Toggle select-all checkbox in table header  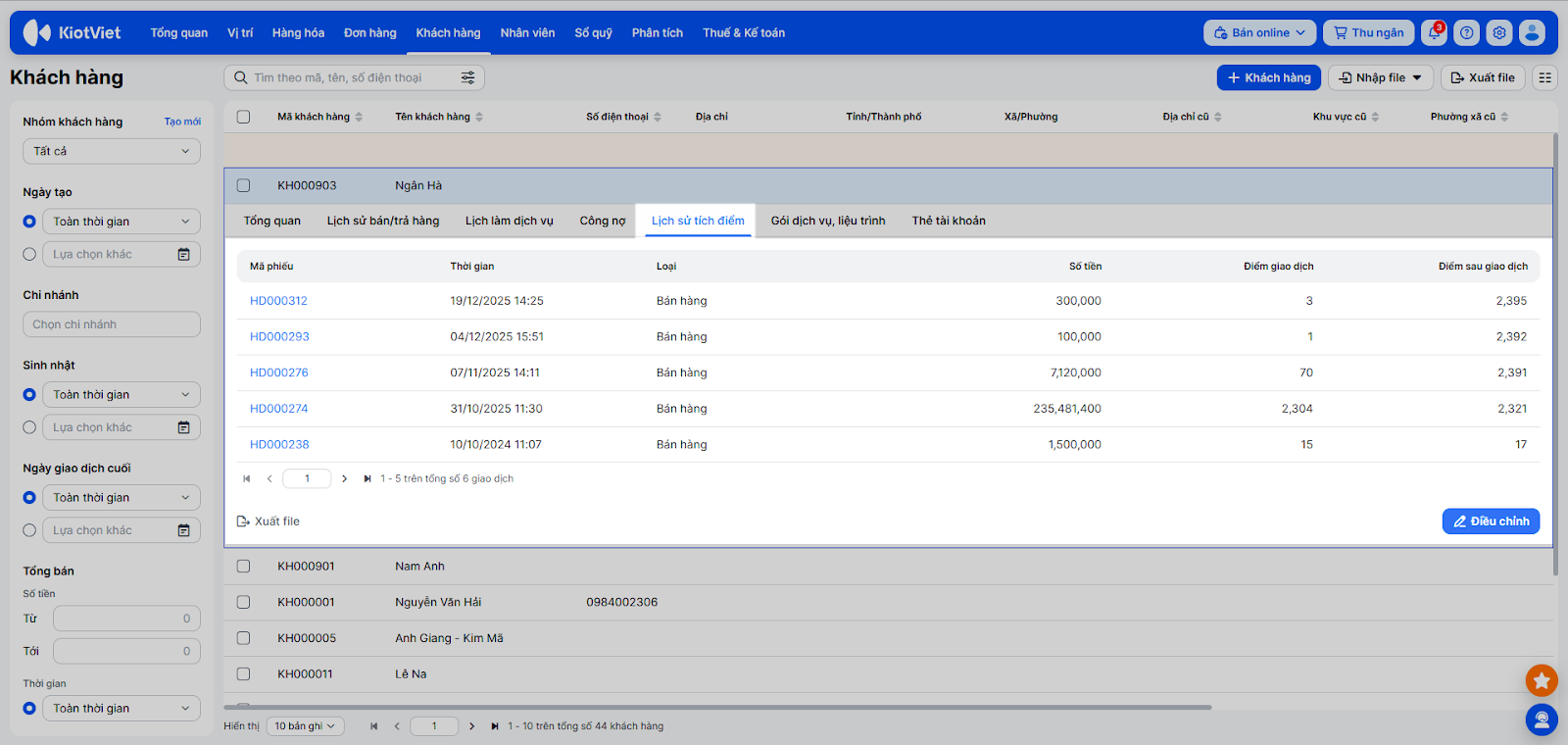point(244,117)
